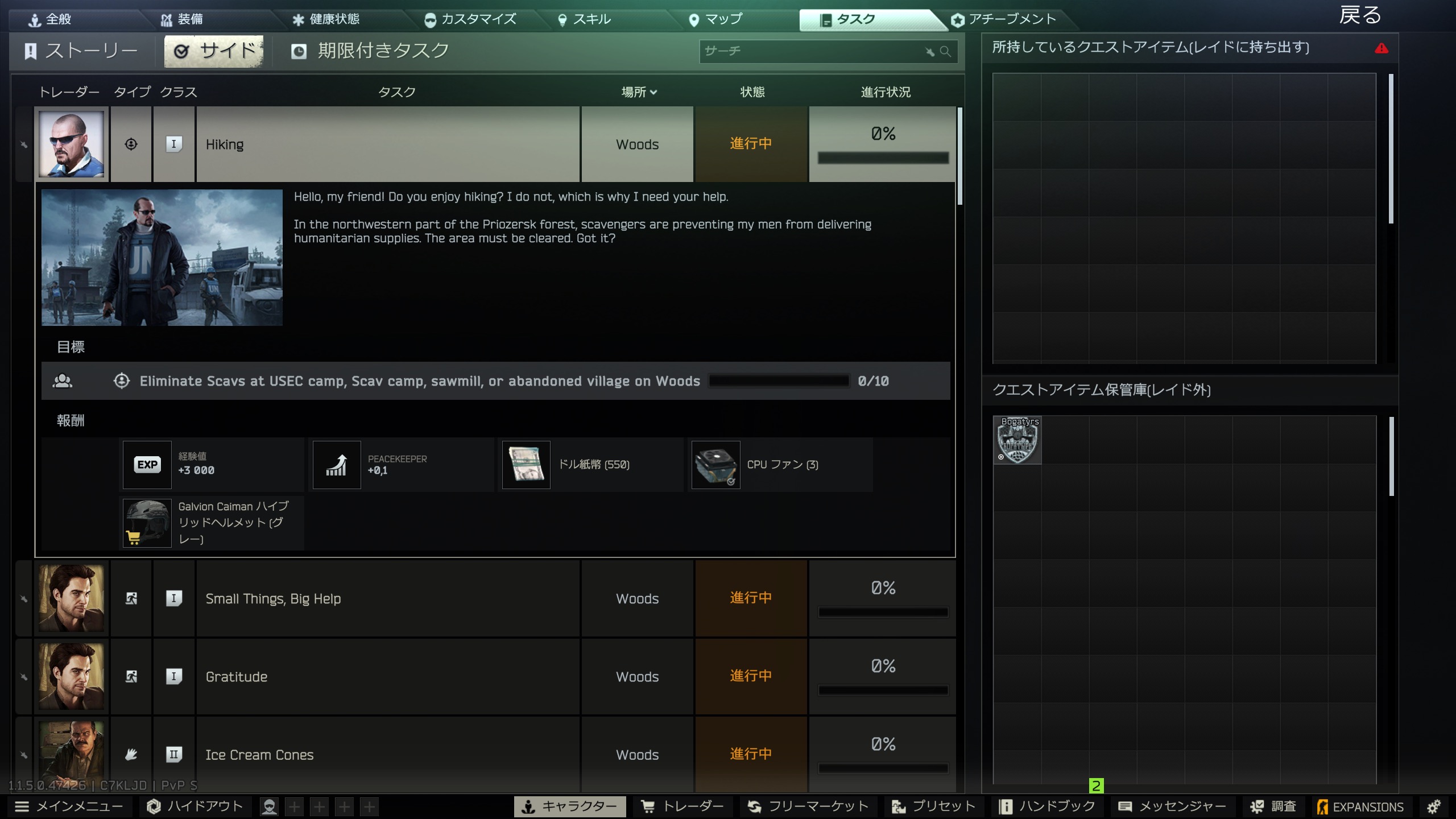Go to the アチーブメント tab
1456x819 pixels.
[x=1004, y=19]
